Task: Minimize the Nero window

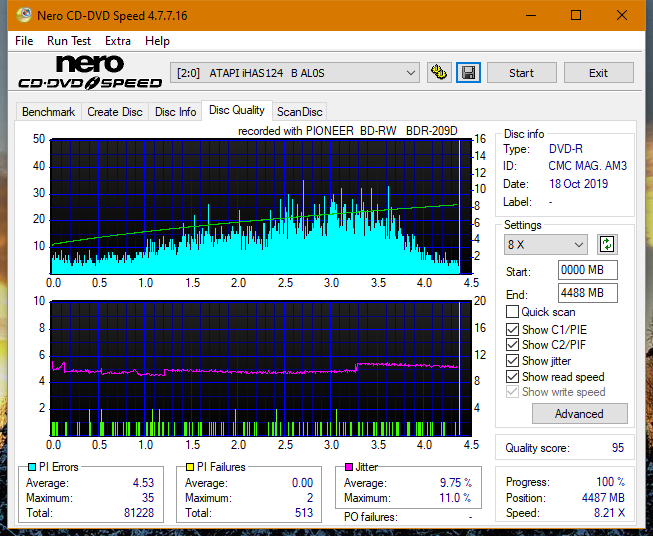Action: pos(531,15)
